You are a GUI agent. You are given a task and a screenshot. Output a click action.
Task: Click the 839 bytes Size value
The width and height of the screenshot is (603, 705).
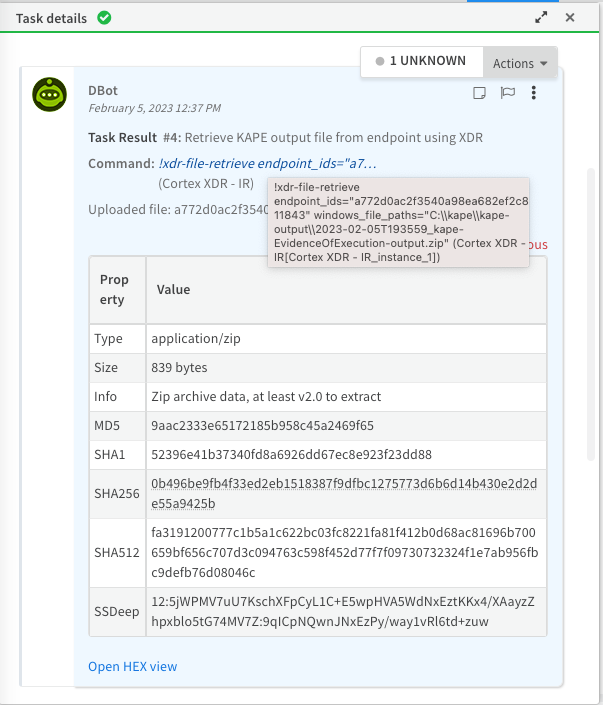click(x=179, y=368)
